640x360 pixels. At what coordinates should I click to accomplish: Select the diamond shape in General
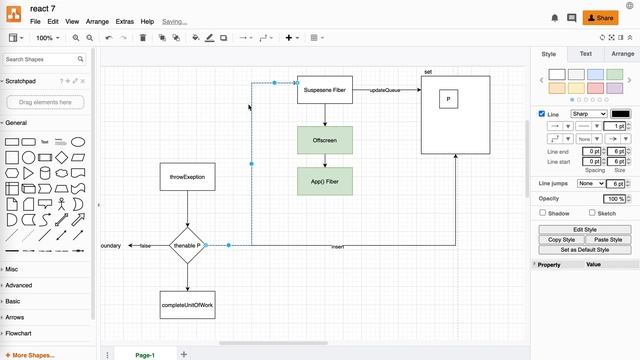coord(61,158)
